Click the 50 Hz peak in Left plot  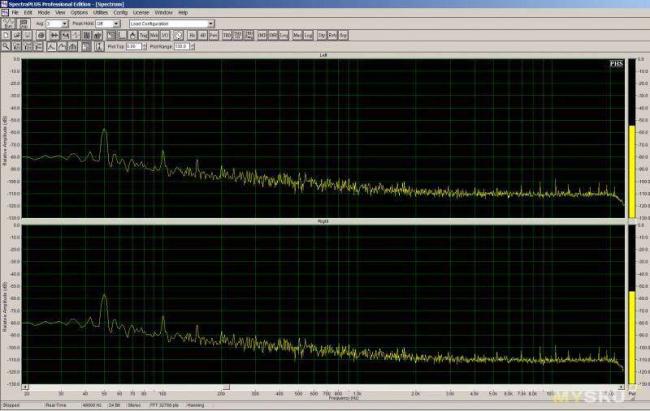click(104, 130)
